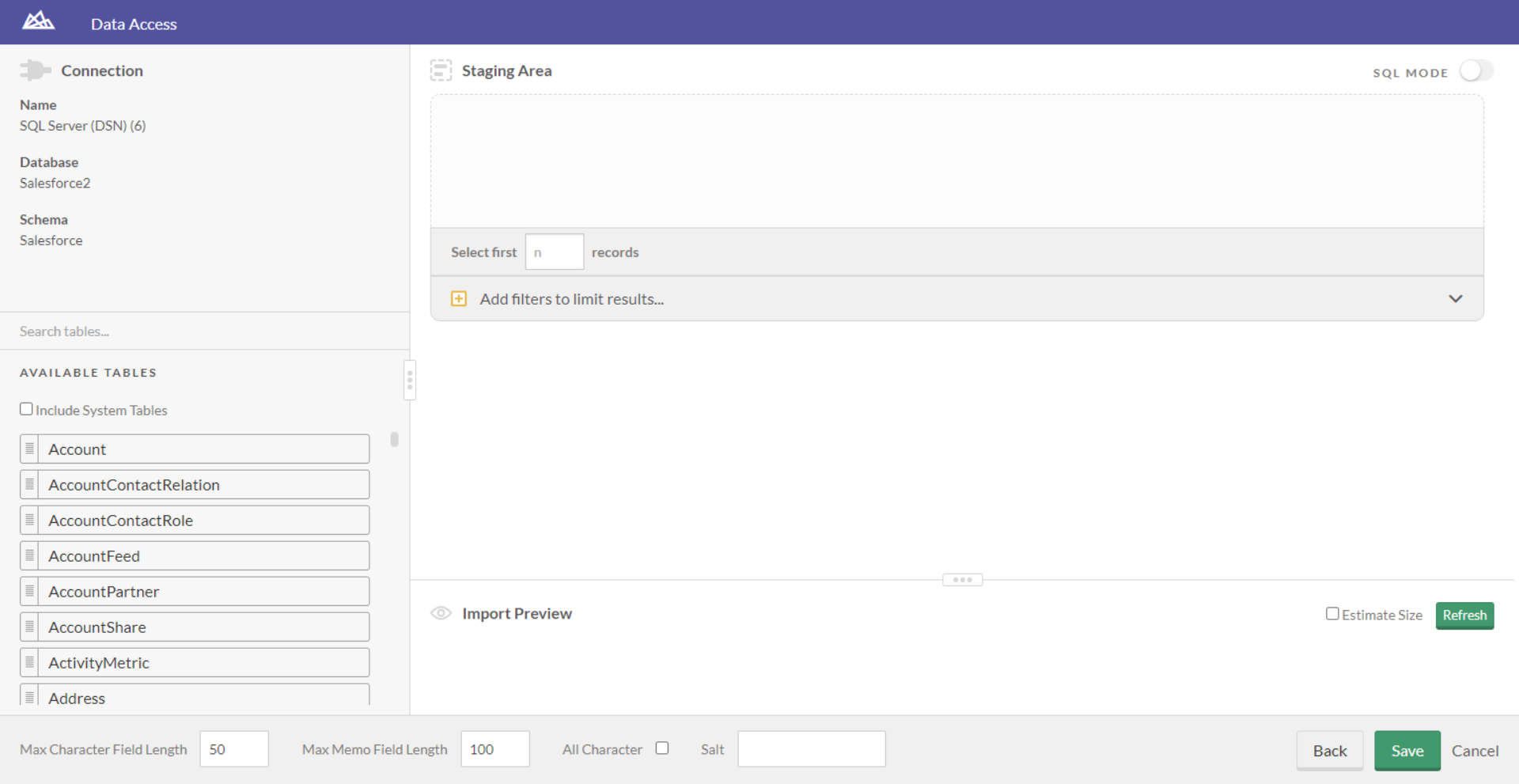The width and height of the screenshot is (1519, 784).
Task: Select the AccountPartner table
Action: pos(203,592)
